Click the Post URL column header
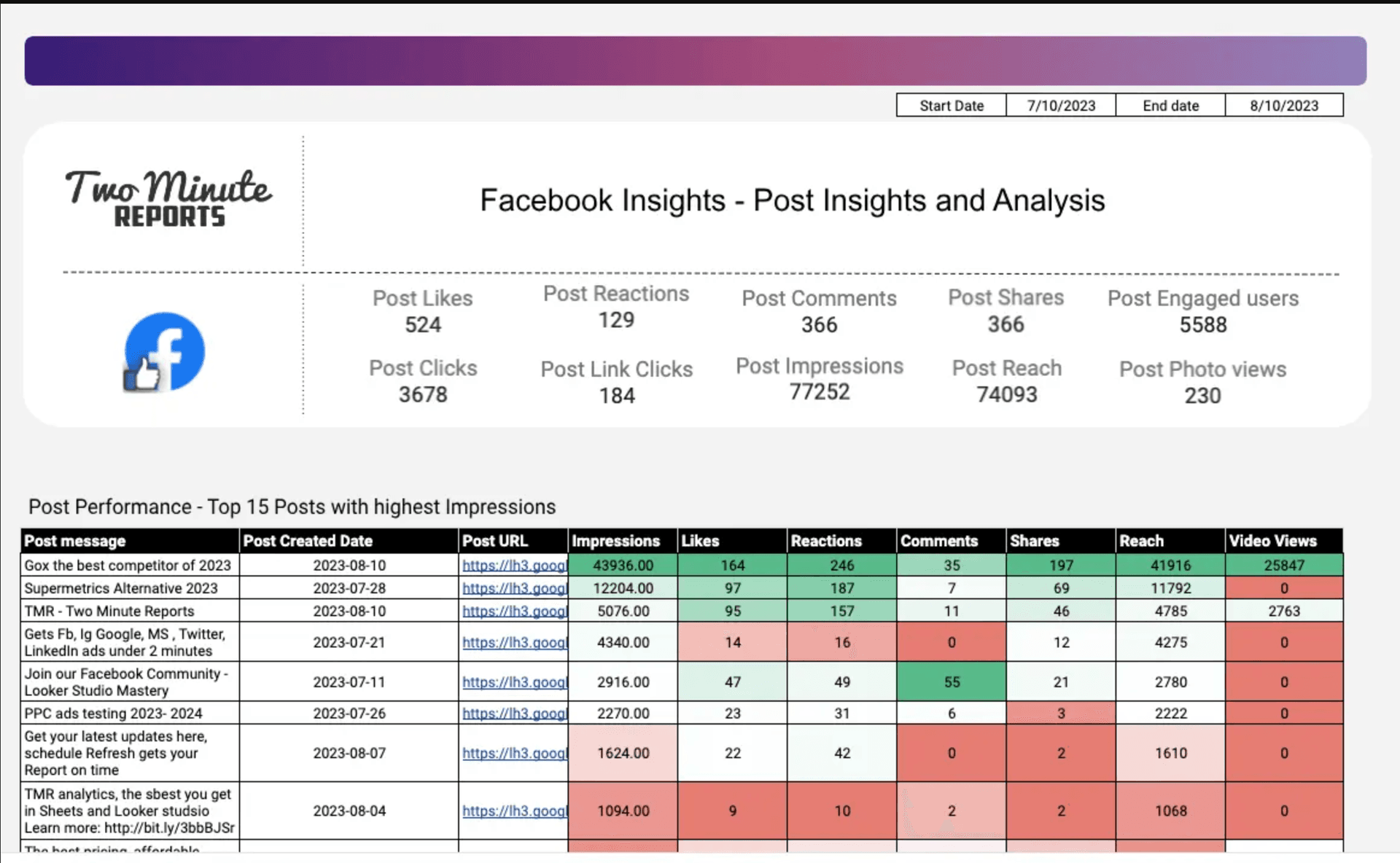Image resolution: width=1400 pixels, height=863 pixels. tap(513, 541)
